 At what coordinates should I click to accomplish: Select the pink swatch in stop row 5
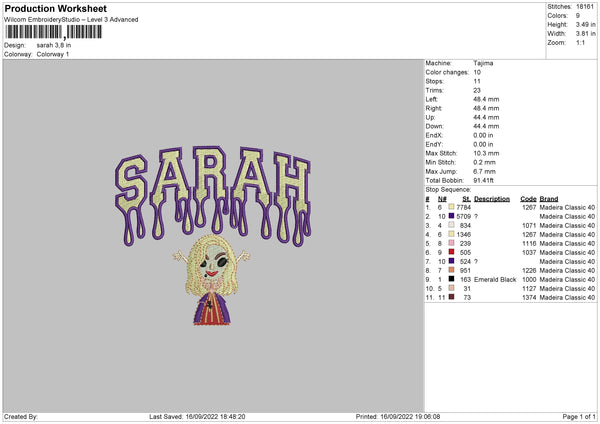tap(452, 243)
